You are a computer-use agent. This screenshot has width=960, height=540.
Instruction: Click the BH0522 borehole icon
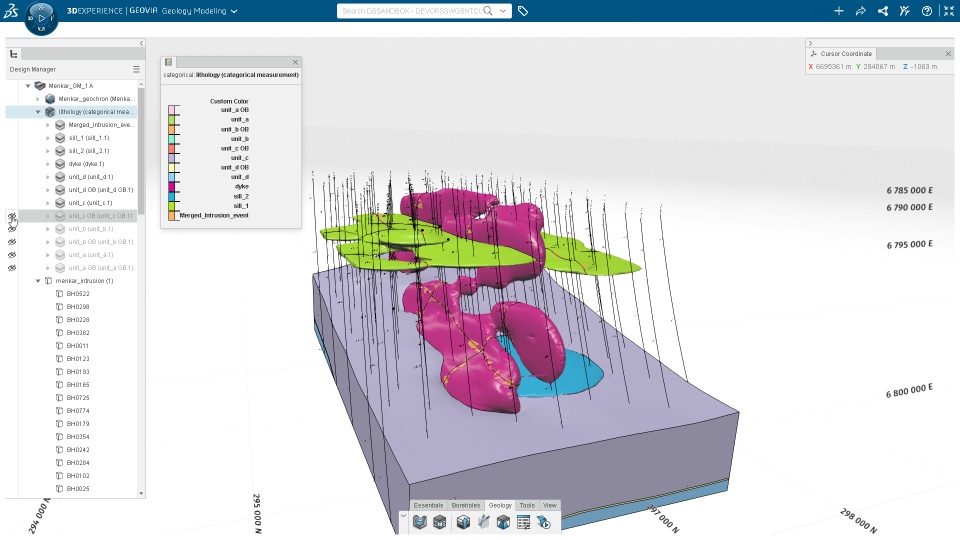[x=59, y=294]
